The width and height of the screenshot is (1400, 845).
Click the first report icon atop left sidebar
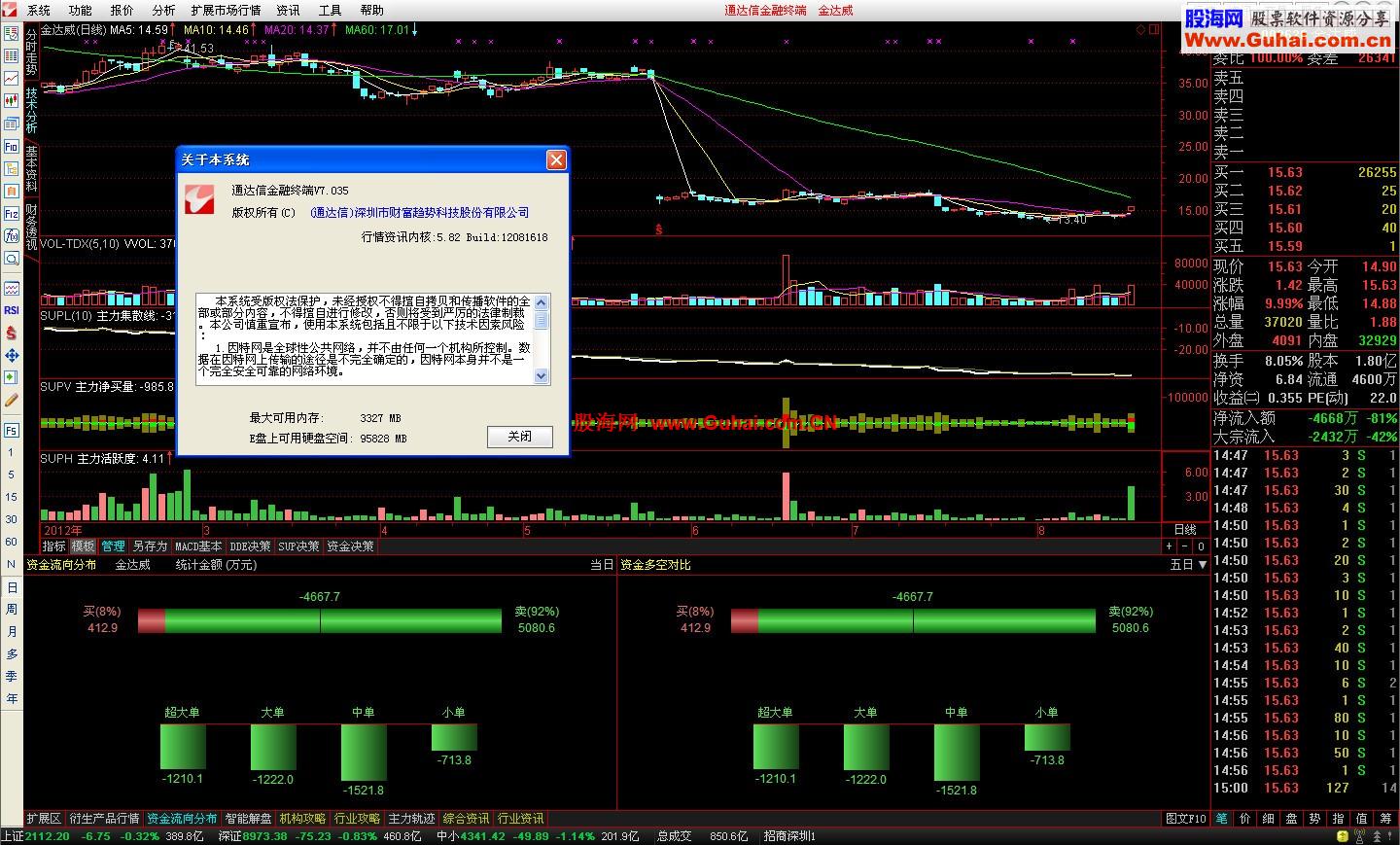pos(12,33)
